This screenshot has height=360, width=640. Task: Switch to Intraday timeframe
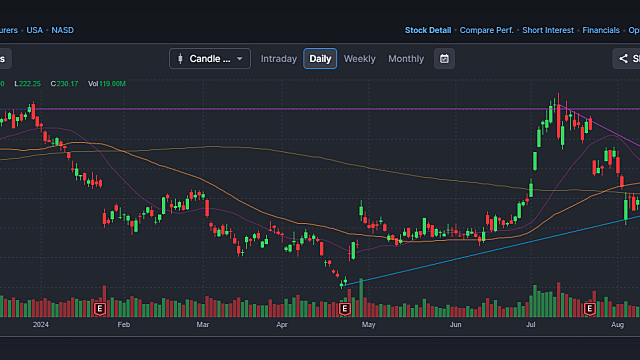click(279, 59)
